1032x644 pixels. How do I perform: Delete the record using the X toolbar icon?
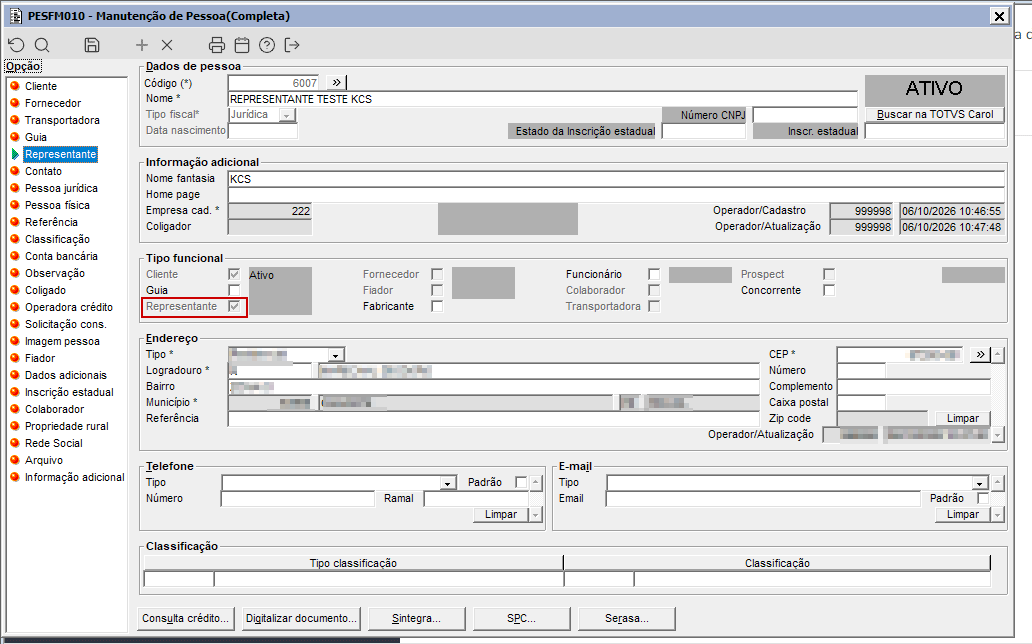pyautogui.click(x=167, y=45)
